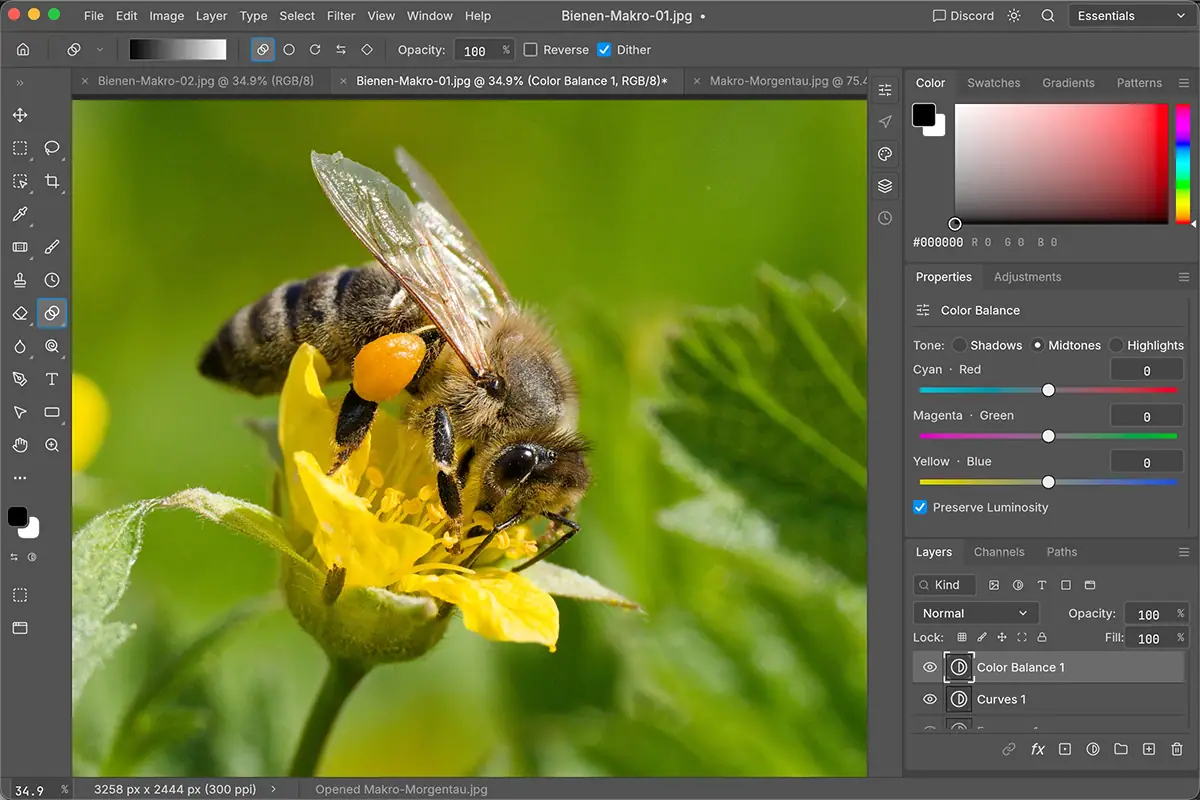The image size is (1200, 800).
Task: Open the Properties panel menu
Action: click(x=1184, y=277)
